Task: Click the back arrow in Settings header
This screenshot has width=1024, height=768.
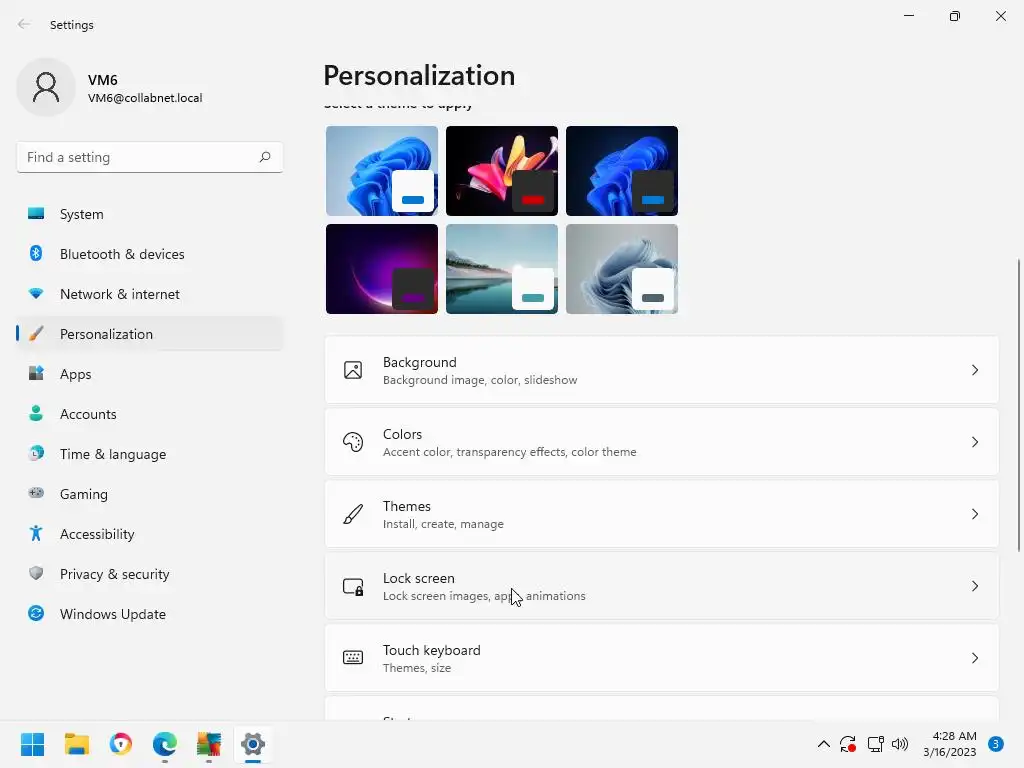Action: point(24,24)
